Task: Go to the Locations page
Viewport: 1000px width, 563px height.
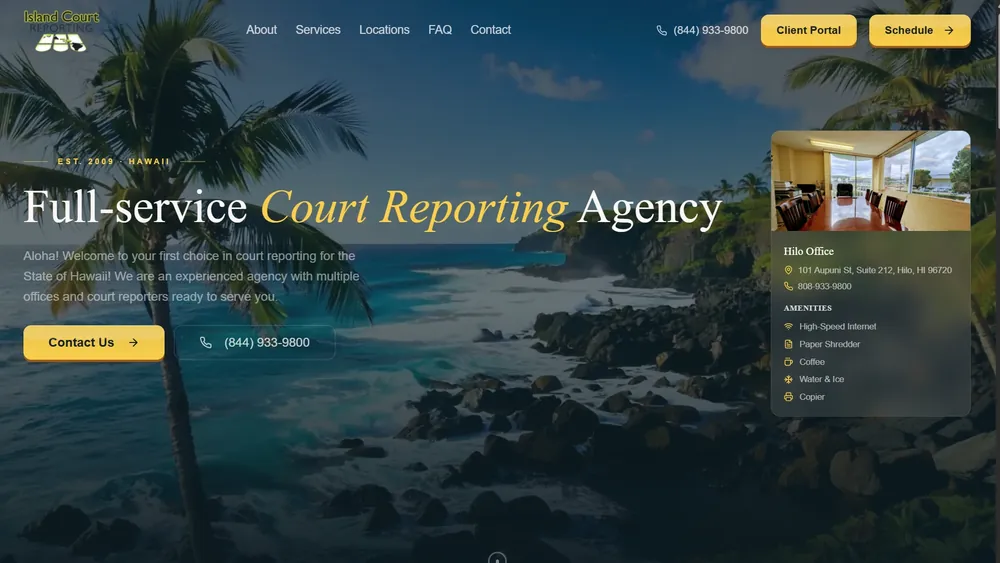Action: tap(384, 30)
